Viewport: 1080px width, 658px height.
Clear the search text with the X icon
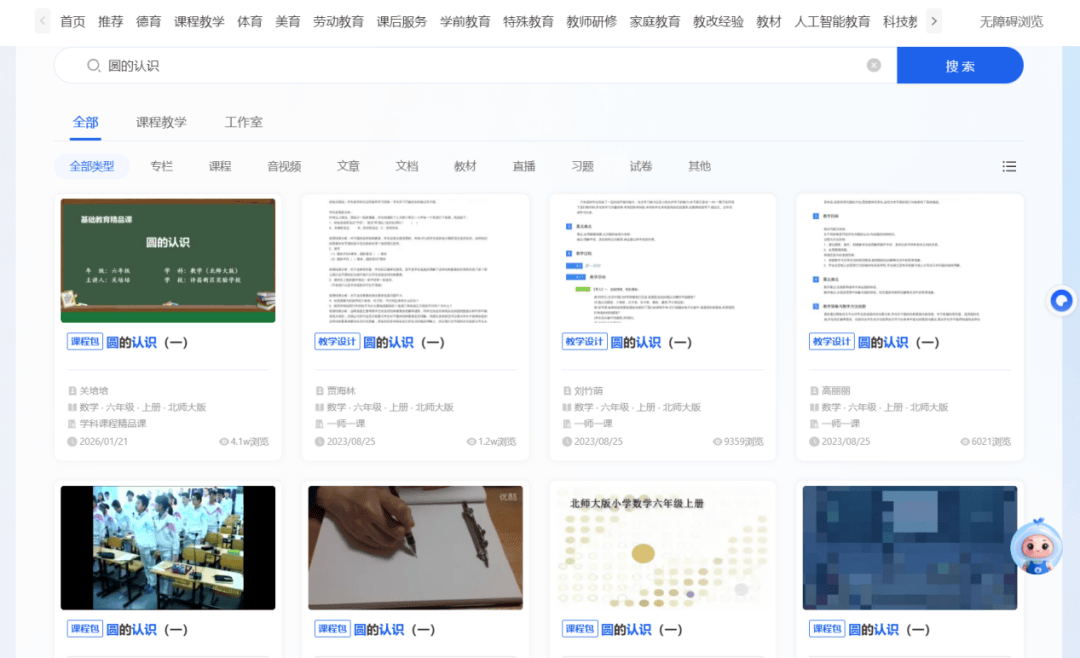coord(873,66)
